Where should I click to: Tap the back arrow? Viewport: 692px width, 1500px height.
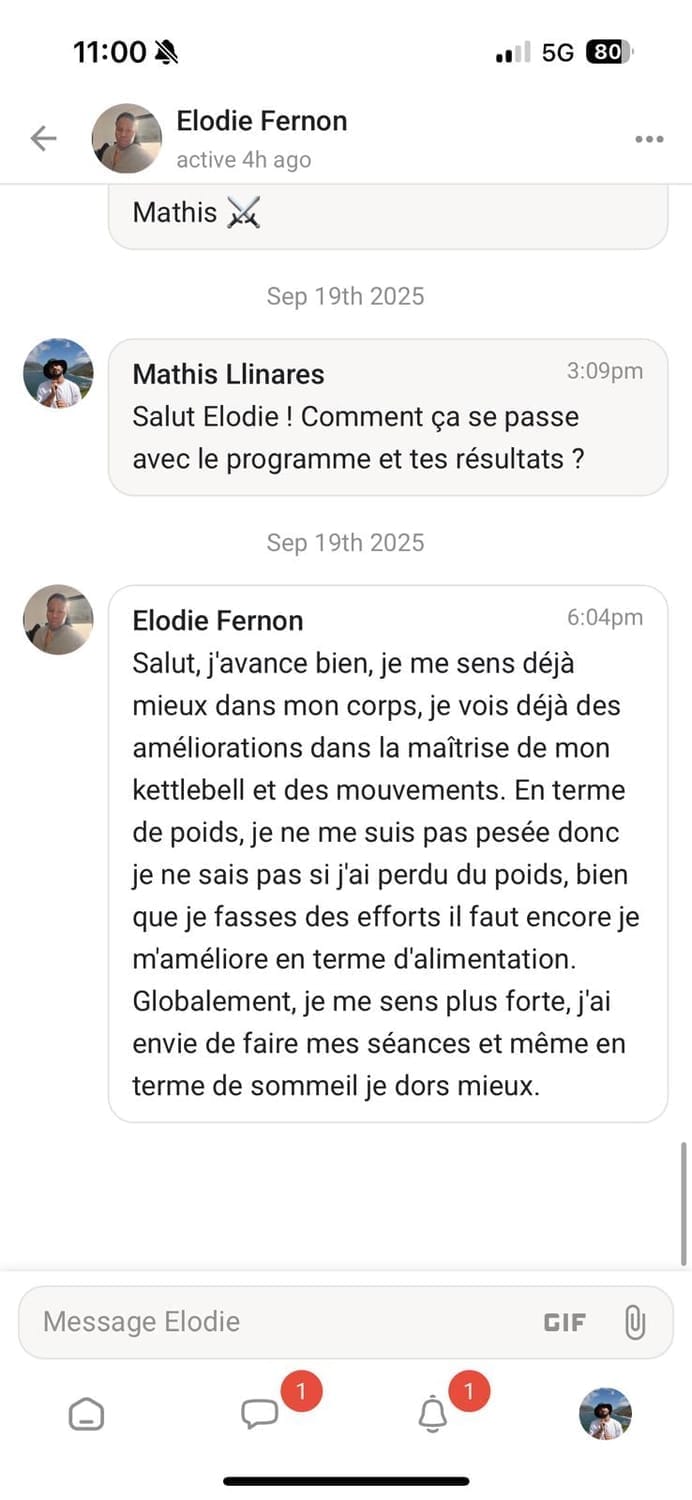tap(43, 139)
